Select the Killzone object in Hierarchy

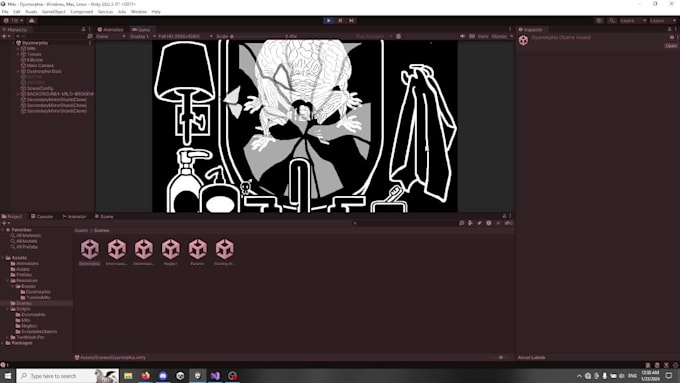coord(35,60)
